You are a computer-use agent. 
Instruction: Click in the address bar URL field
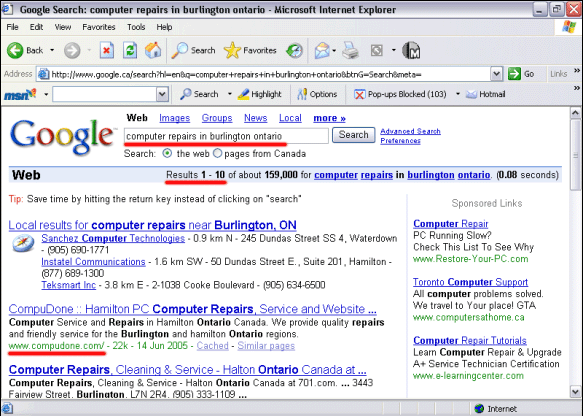(x=270, y=74)
